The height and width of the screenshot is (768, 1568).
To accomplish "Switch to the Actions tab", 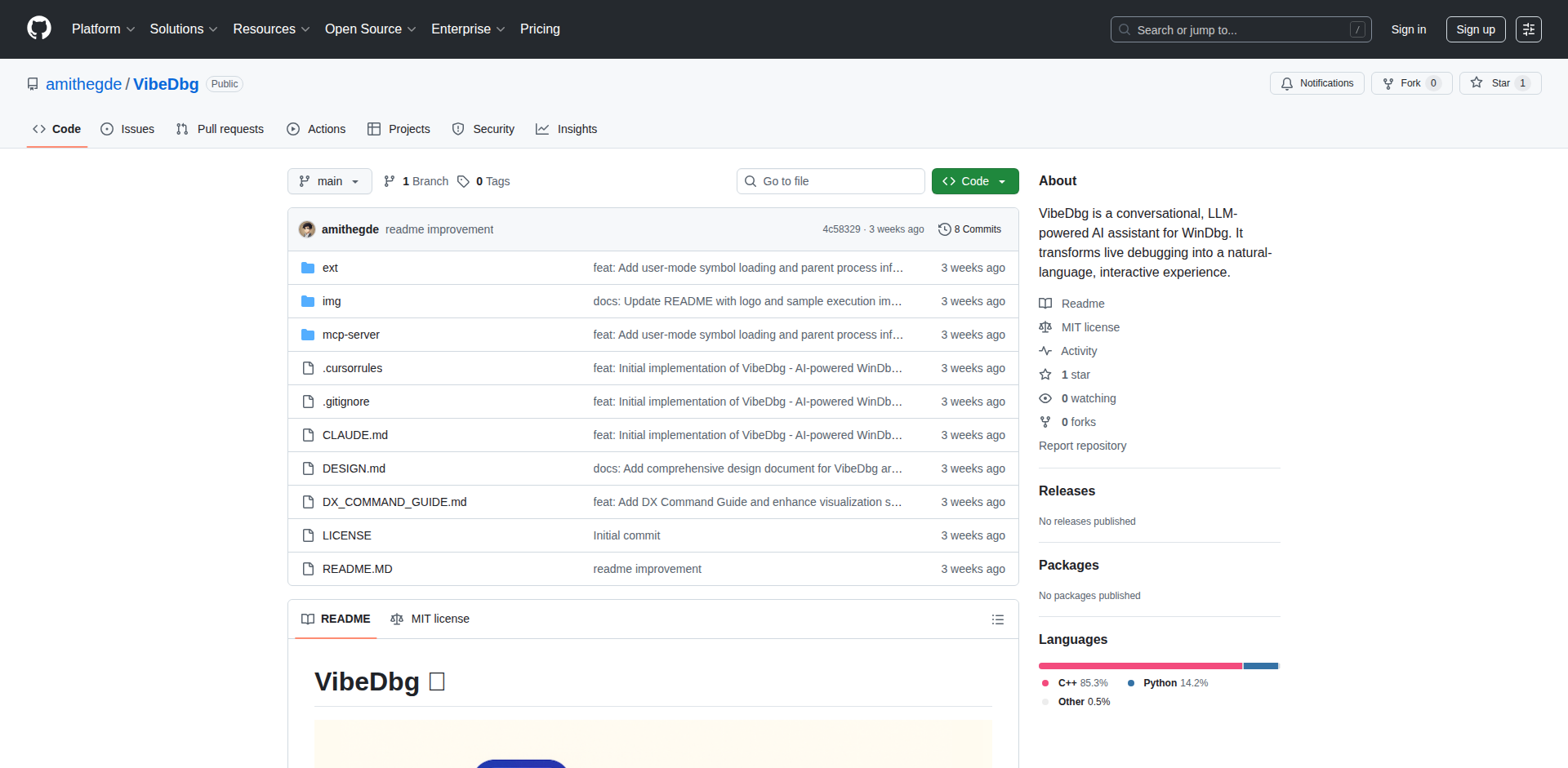I will 316,129.
